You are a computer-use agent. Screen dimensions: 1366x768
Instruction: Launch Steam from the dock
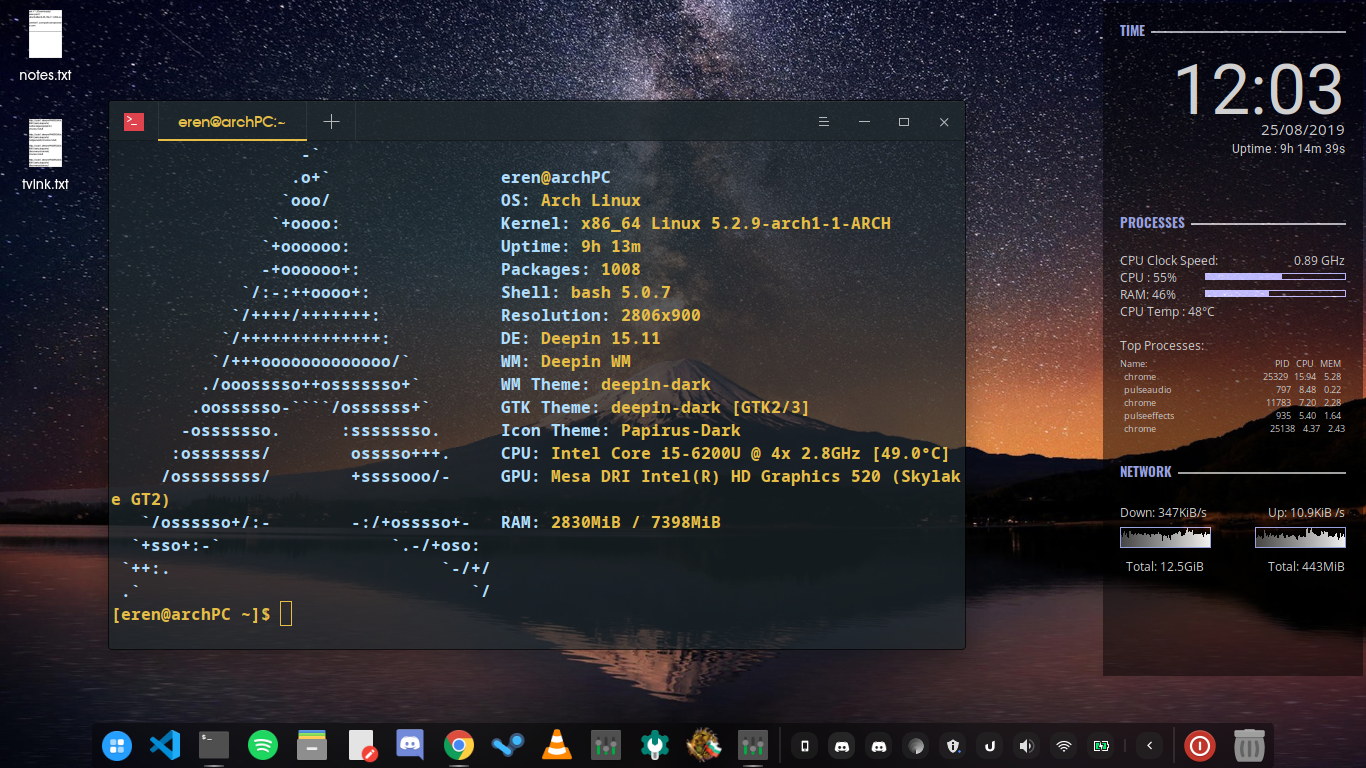[x=508, y=745]
